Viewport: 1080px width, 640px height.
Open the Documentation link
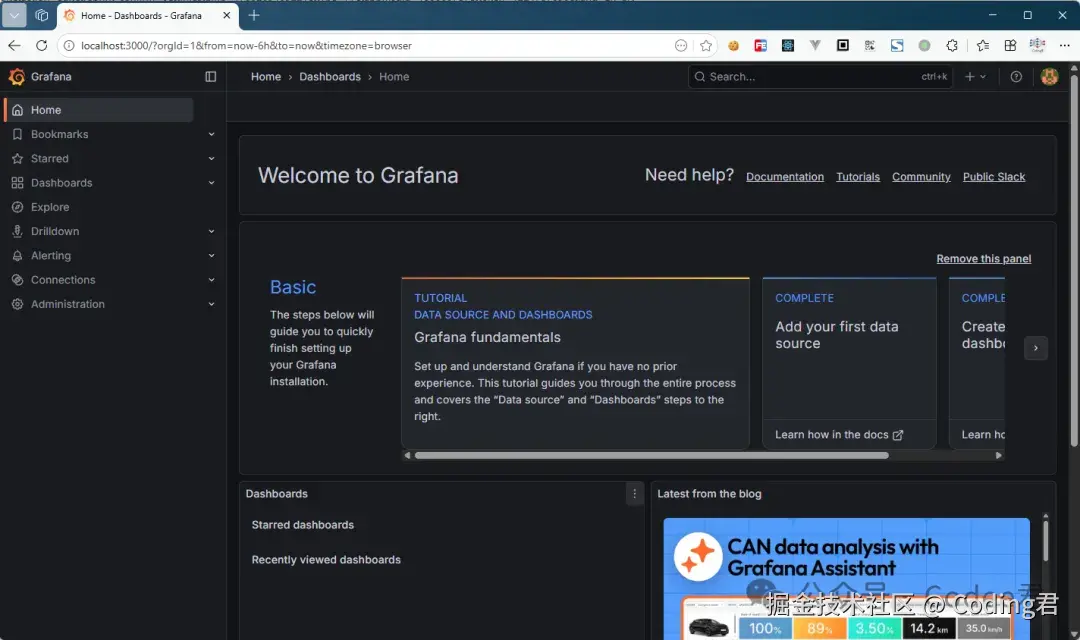point(785,177)
